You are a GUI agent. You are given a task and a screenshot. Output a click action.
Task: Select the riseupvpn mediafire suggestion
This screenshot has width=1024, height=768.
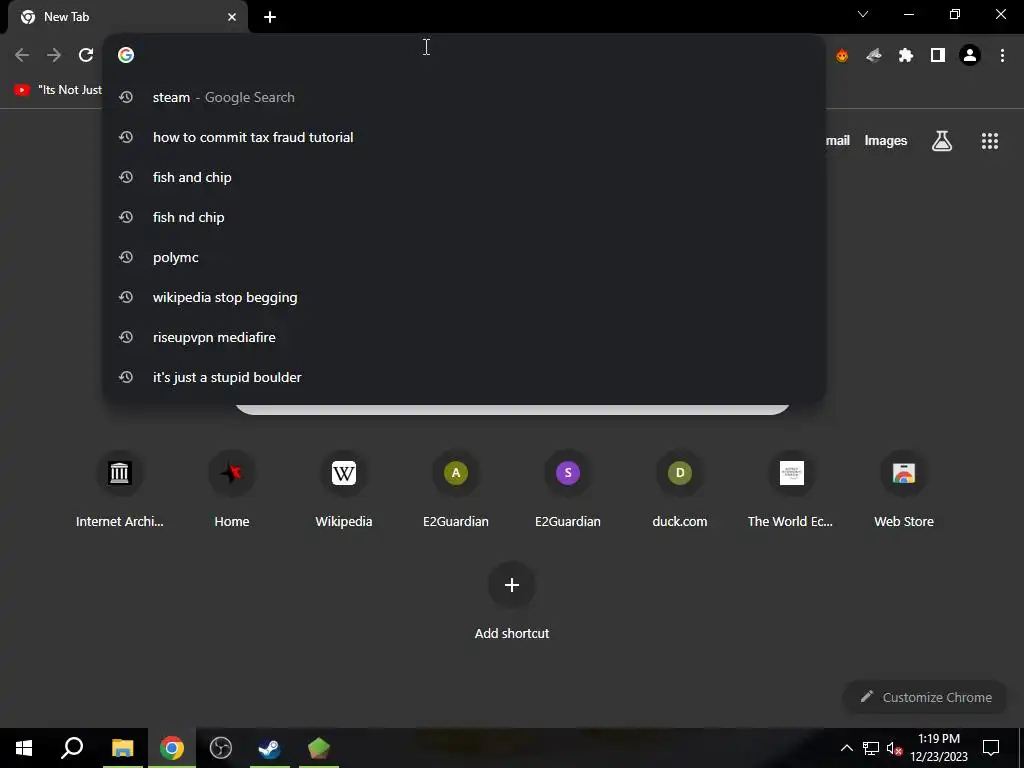[464, 337]
